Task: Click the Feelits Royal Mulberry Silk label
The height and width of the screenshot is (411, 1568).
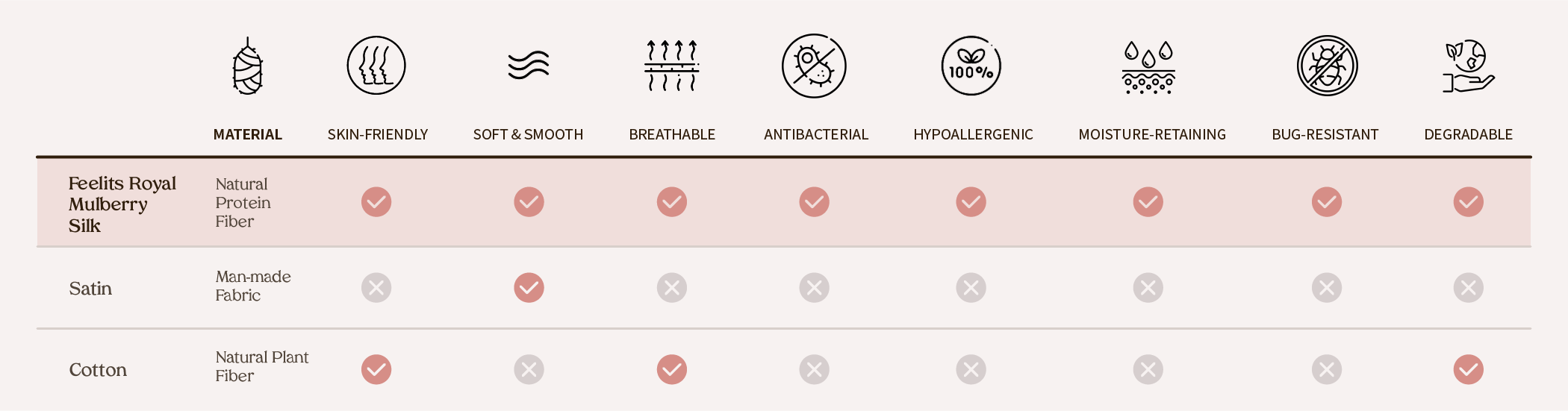Action: [122, 204]
